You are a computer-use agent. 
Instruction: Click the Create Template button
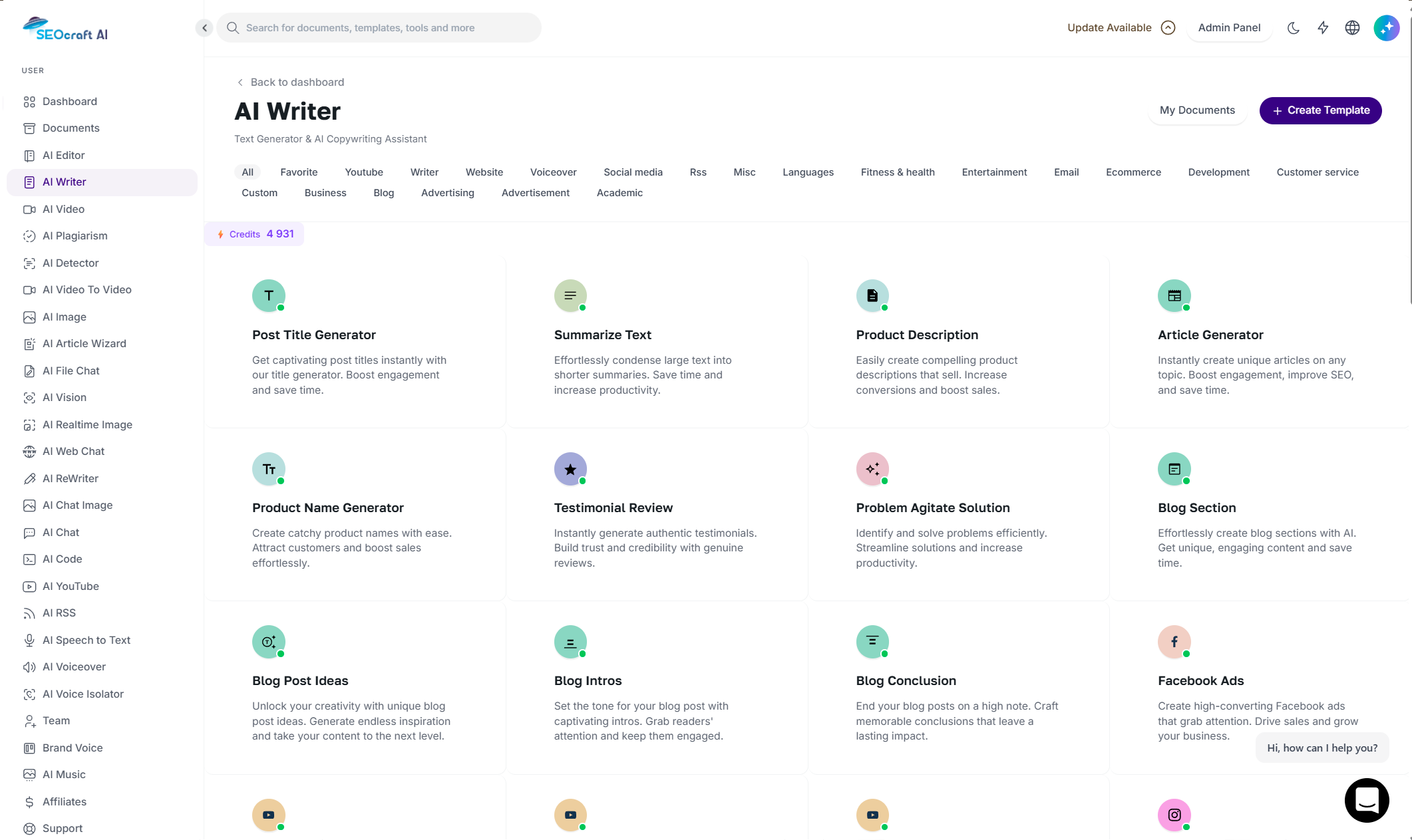(x=1320, y=110)
